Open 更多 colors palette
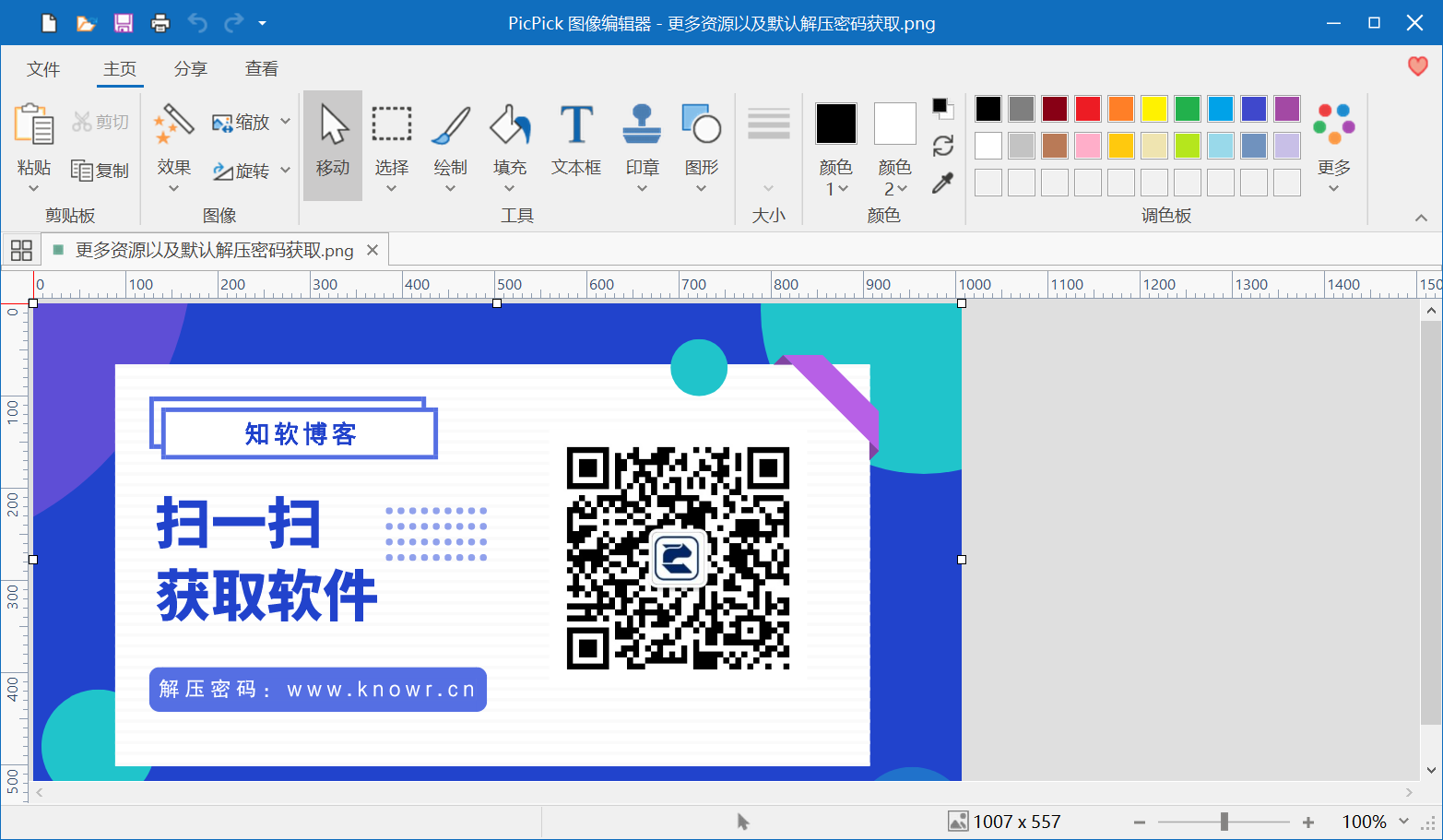1443x840 pixels. (1334, 146)
